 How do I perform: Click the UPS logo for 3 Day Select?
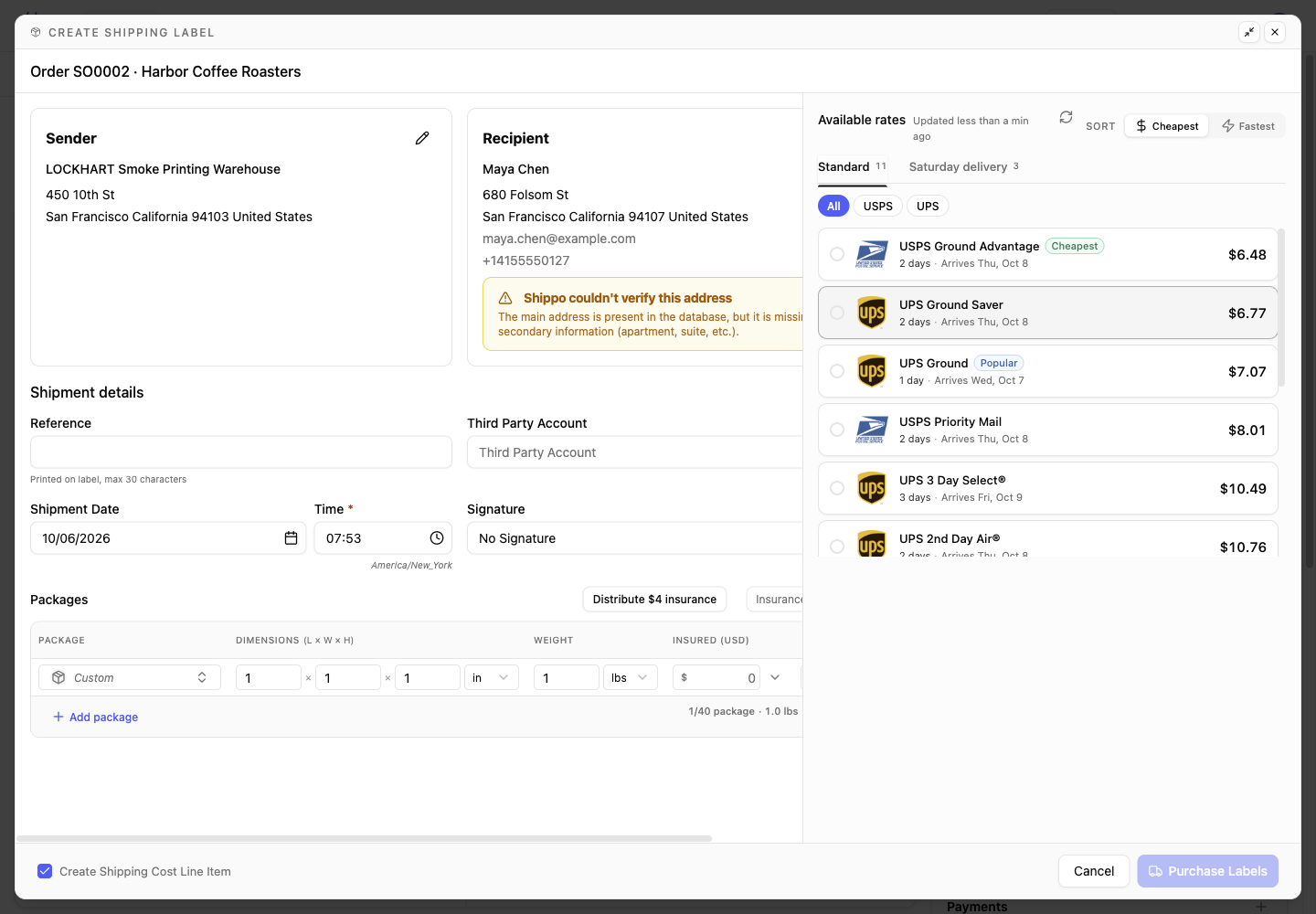(871, 488)
